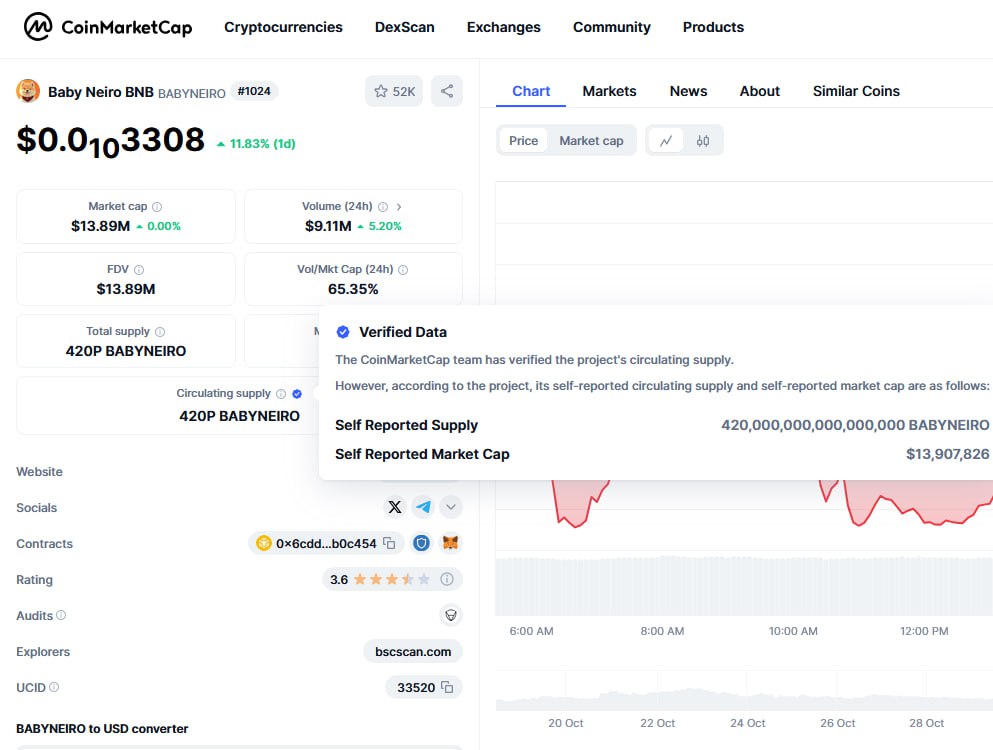Viewport: 993px width, 750px height.
Task: Select the candlestick chart view icon
Action: (x=703, y=140)
